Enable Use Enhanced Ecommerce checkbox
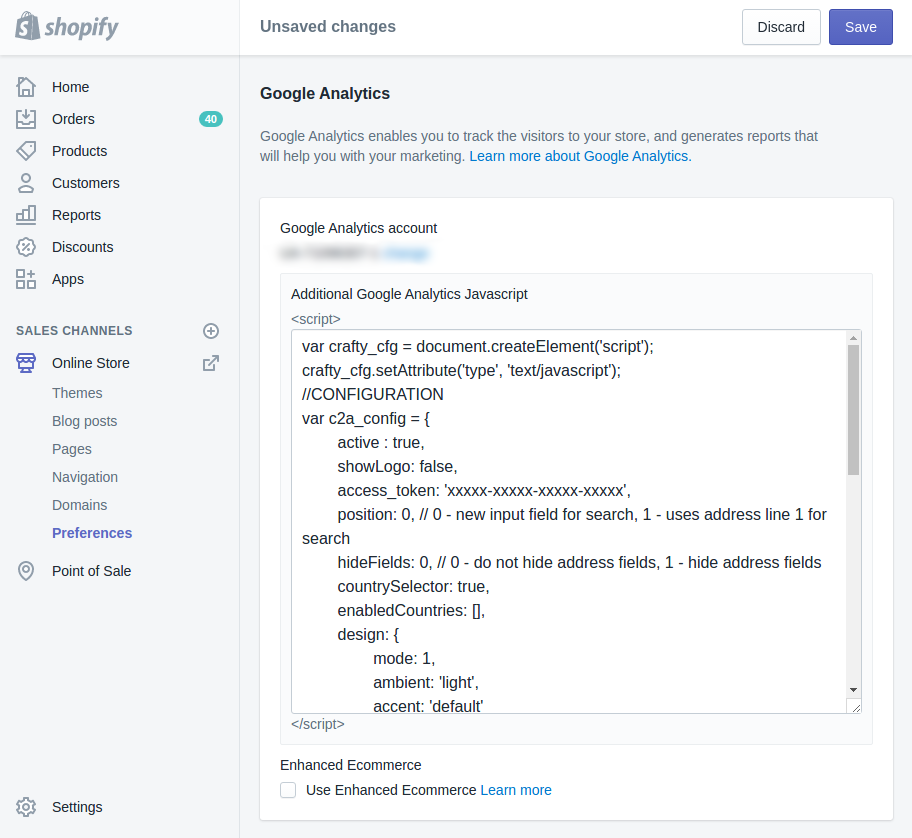 point(288,790)
